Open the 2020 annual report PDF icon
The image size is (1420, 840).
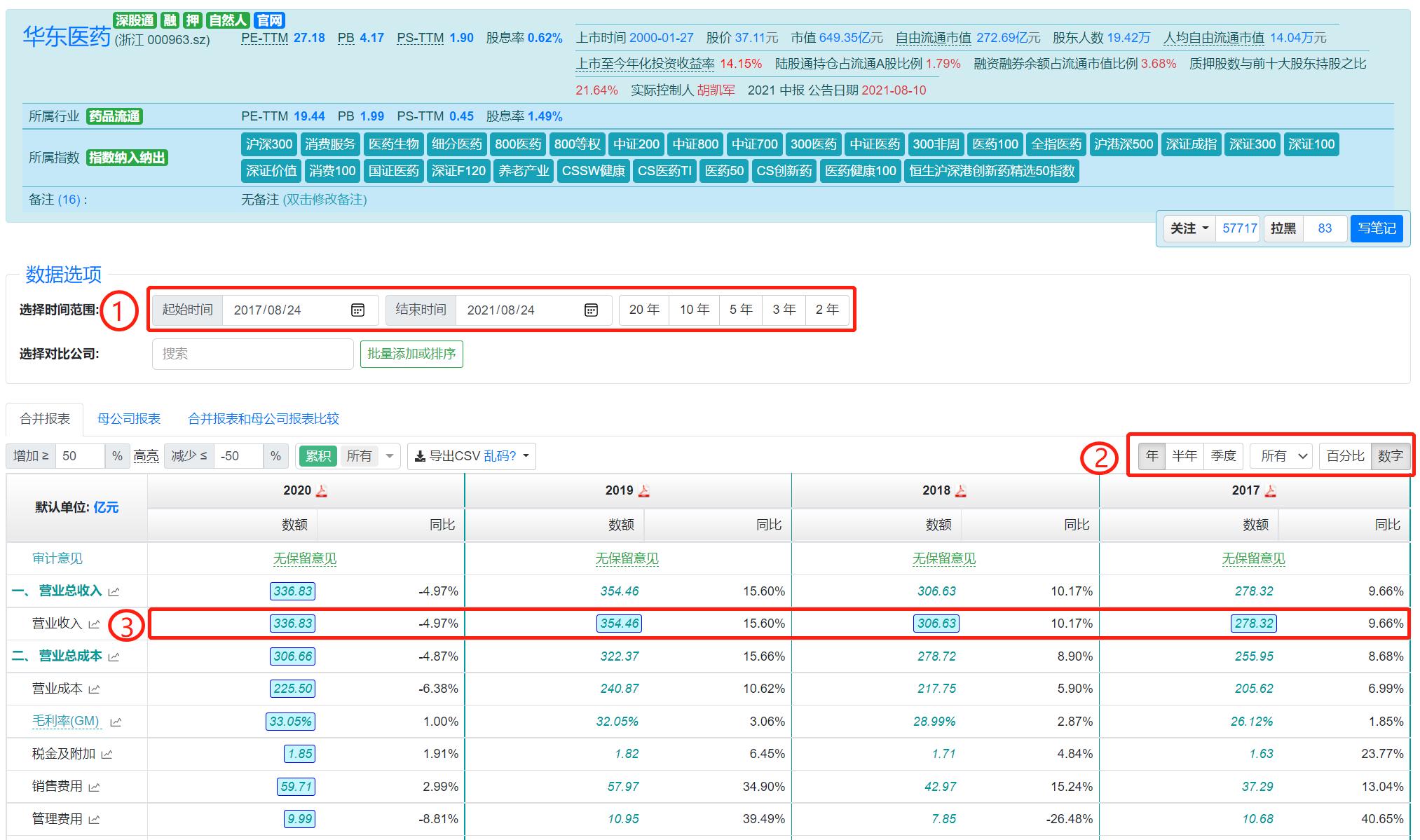[322, 491]
